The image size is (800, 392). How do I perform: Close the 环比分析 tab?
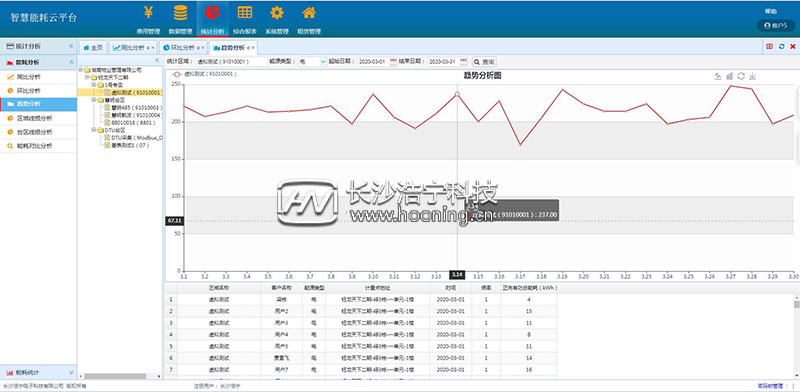coord(203,48)
